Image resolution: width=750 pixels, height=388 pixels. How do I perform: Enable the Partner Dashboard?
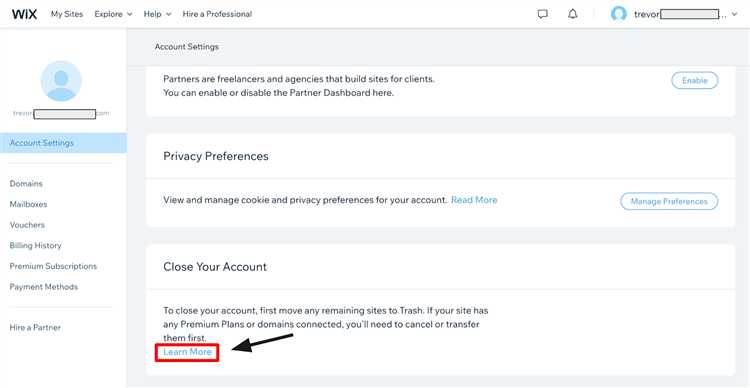pos(695,81)
